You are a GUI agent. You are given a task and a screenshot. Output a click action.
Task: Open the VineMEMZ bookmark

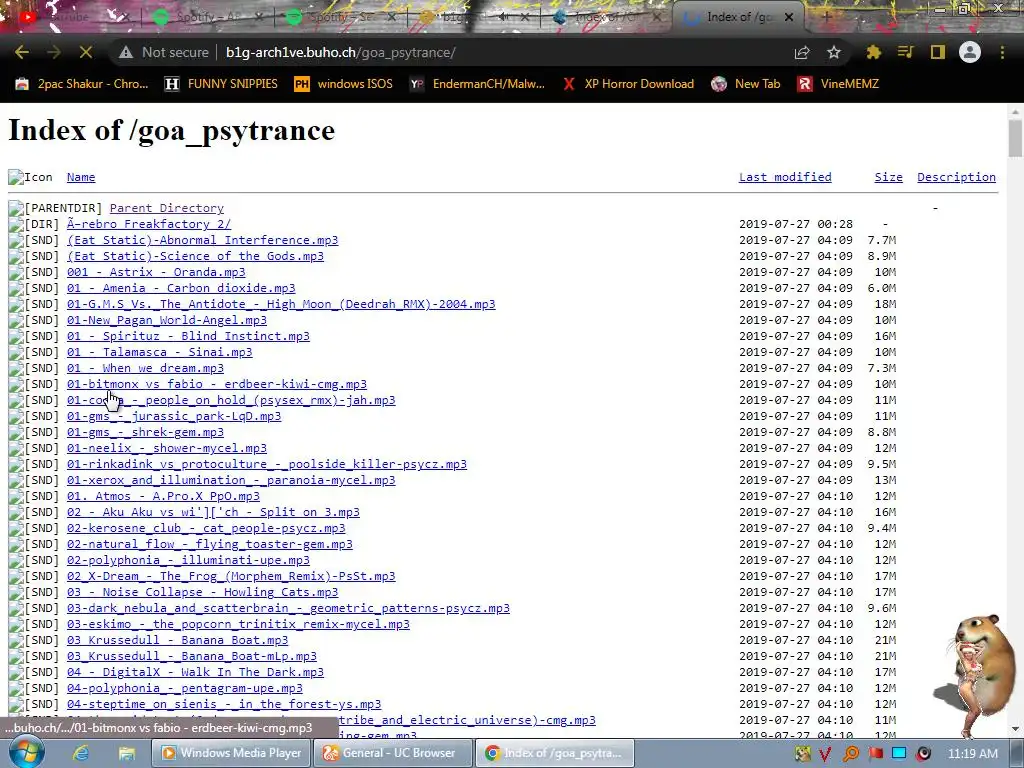click(838, 84)
